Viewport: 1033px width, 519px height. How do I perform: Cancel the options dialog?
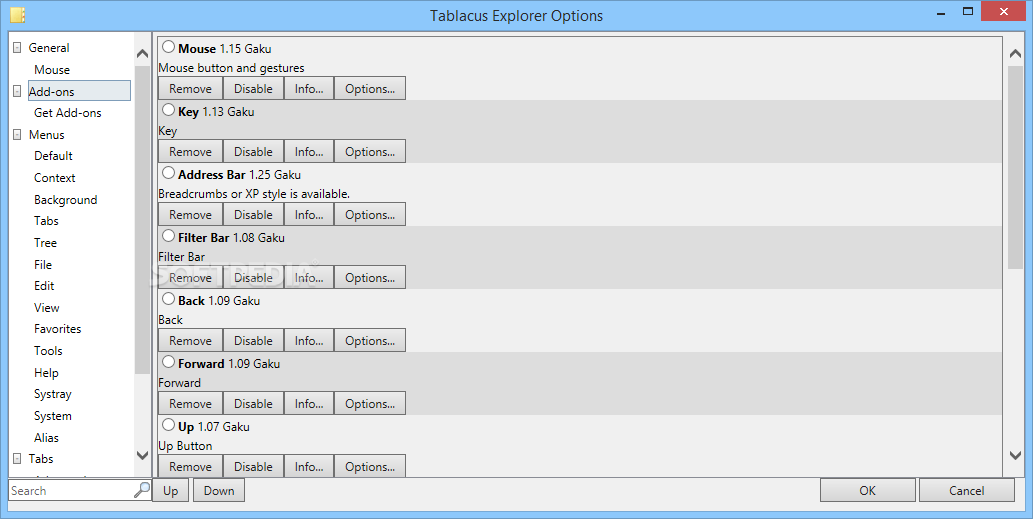point(966,490)
